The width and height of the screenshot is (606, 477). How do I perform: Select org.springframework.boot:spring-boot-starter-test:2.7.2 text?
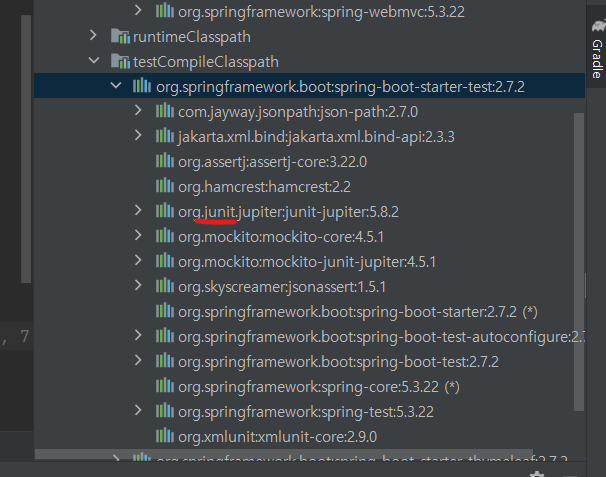(x=340, y=87)
